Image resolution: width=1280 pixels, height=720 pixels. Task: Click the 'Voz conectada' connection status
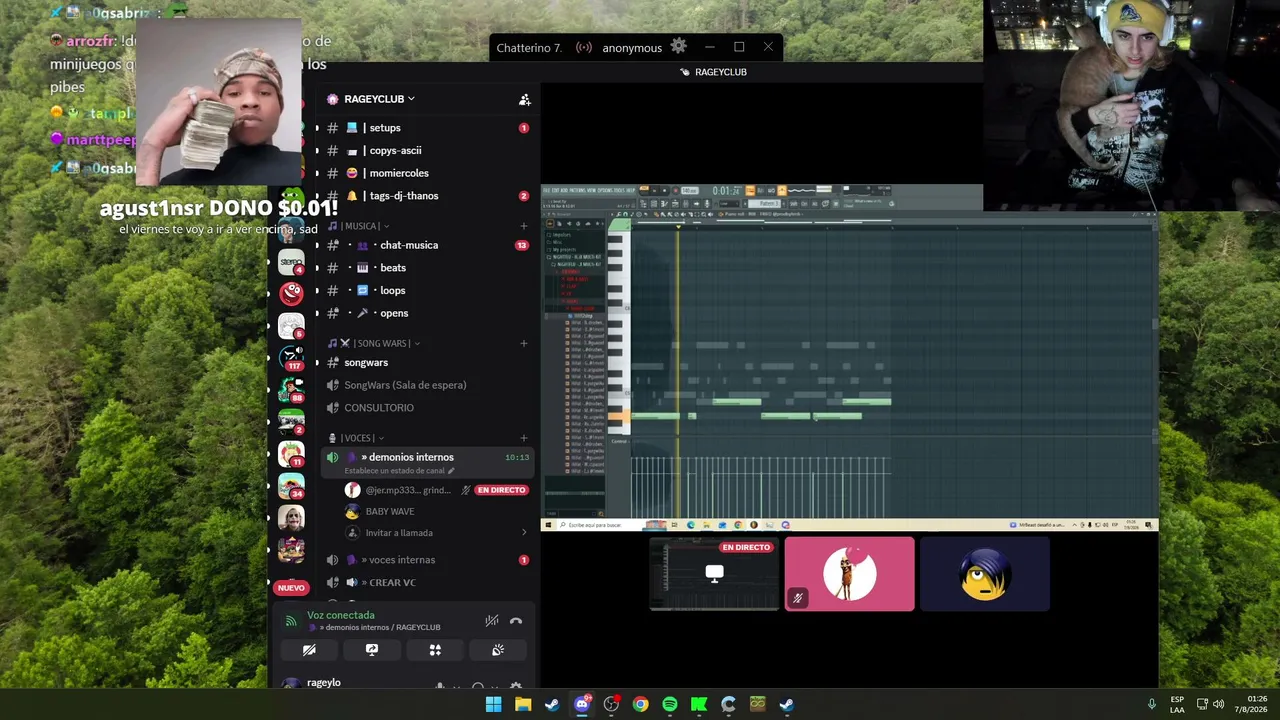(341, 615)
